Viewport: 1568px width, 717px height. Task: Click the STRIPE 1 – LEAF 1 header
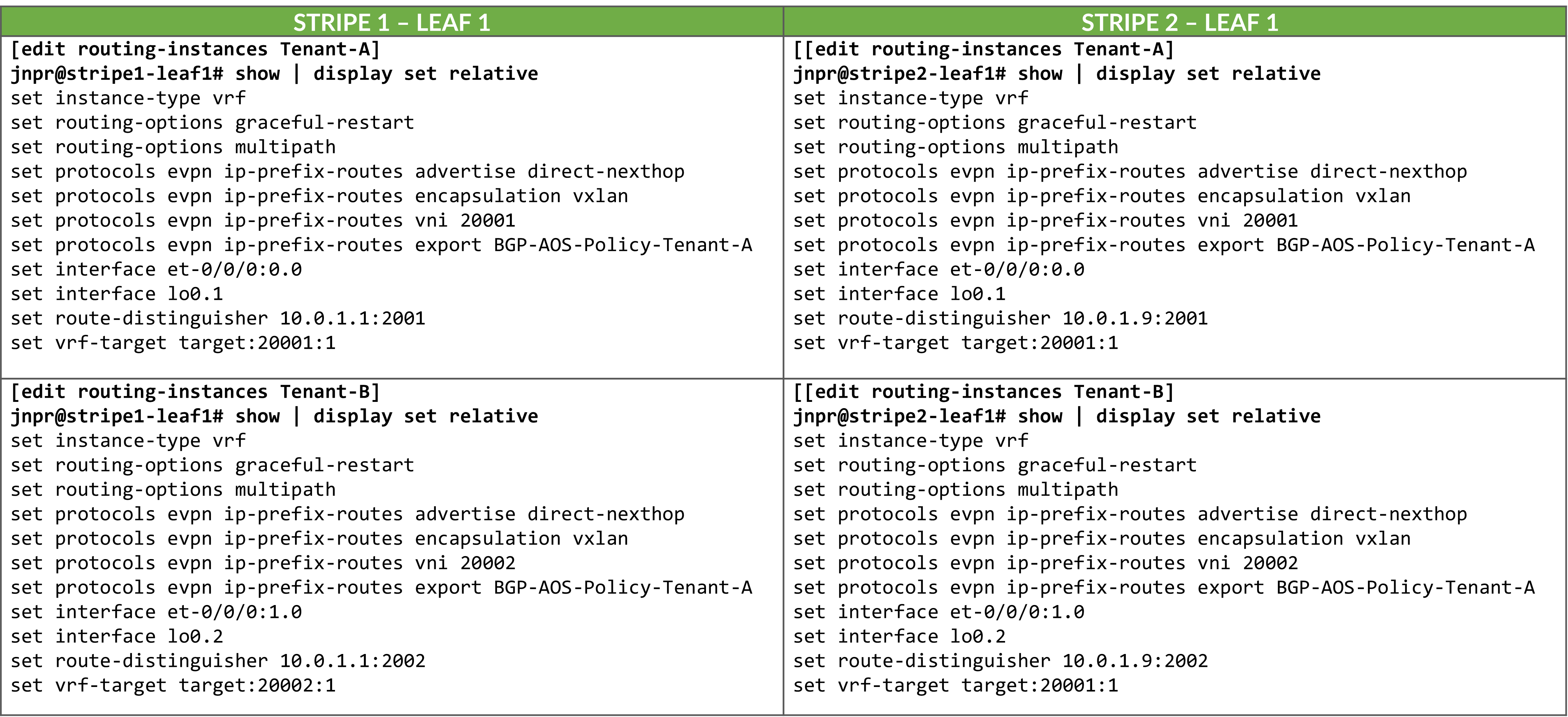[x=391, y=23]
